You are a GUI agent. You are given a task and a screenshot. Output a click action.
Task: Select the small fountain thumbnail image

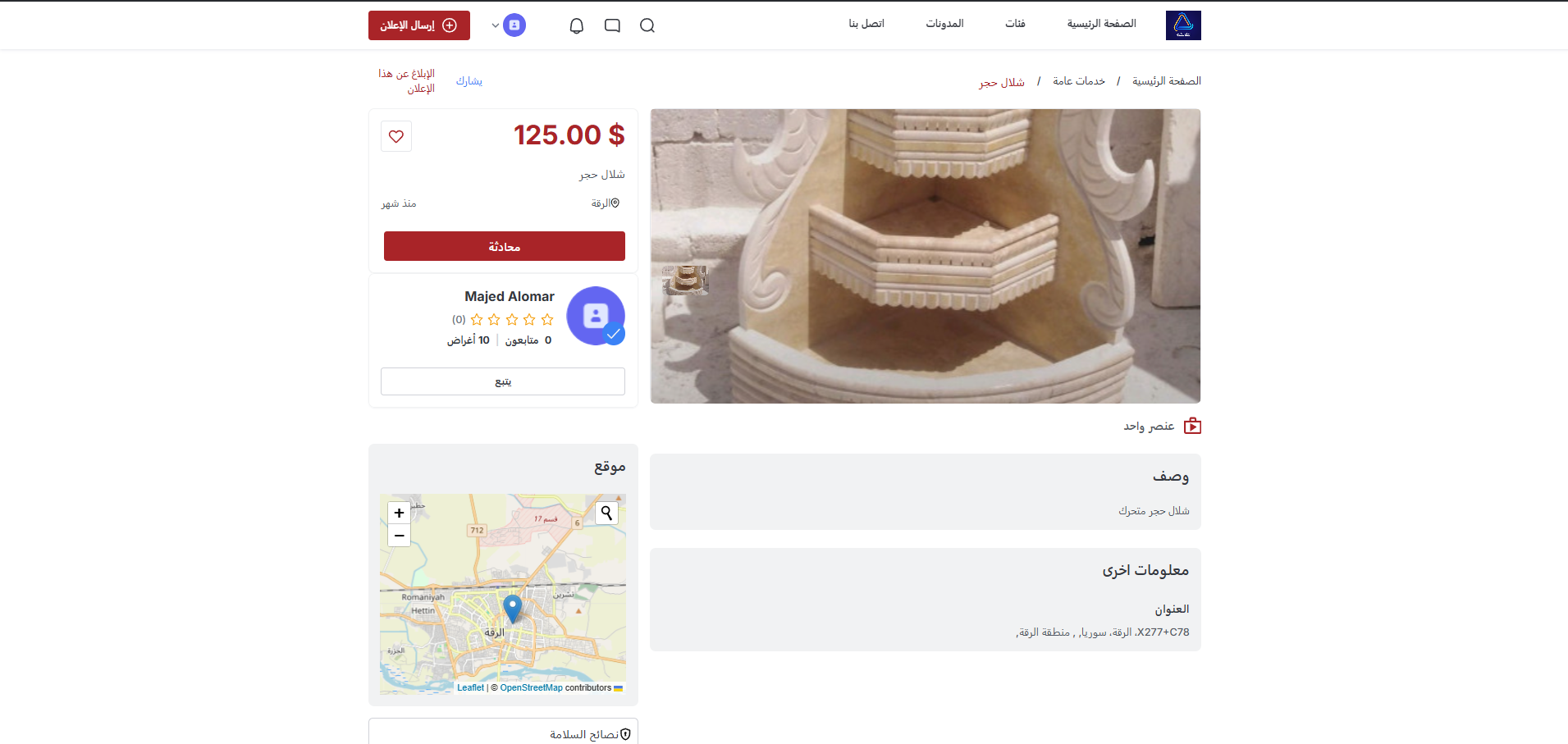click(685, 280)
